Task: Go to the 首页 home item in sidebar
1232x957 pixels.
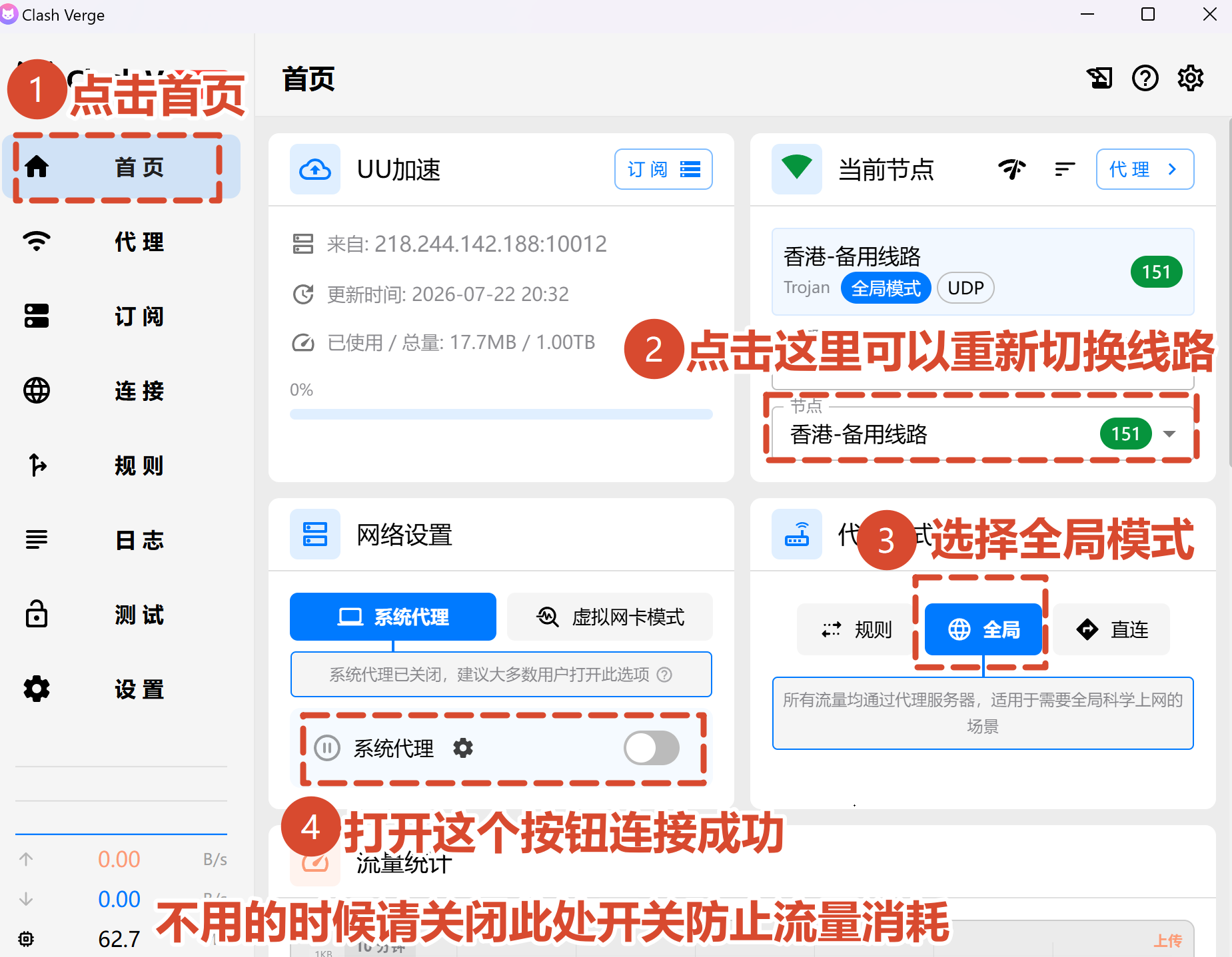Action: tap(121, 166)
